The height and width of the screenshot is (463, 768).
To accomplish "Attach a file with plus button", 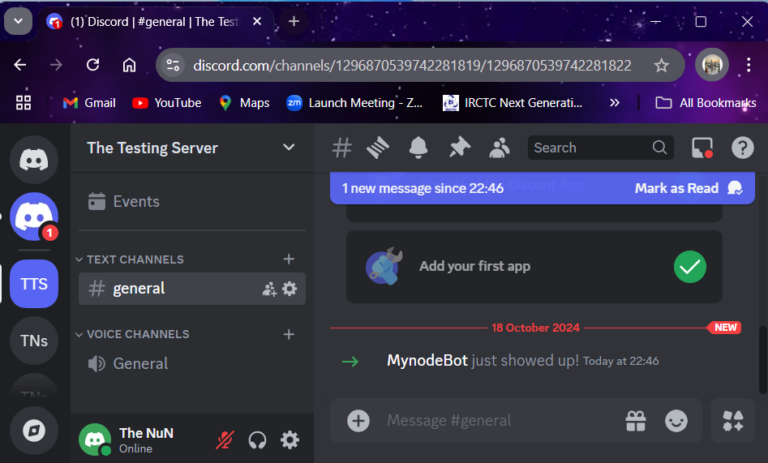I will tap(358, 421).
